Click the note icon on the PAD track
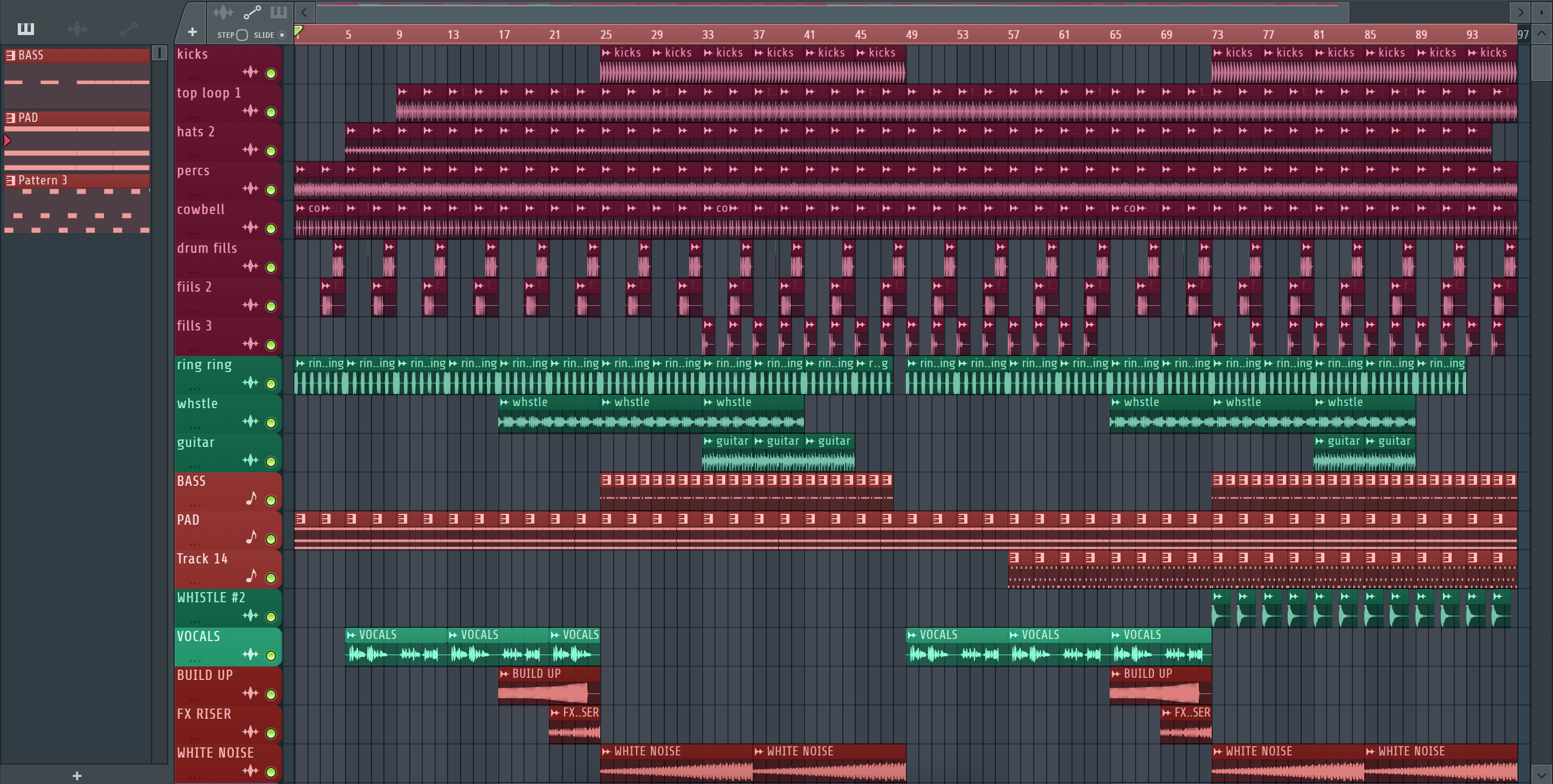 [251, 537]
